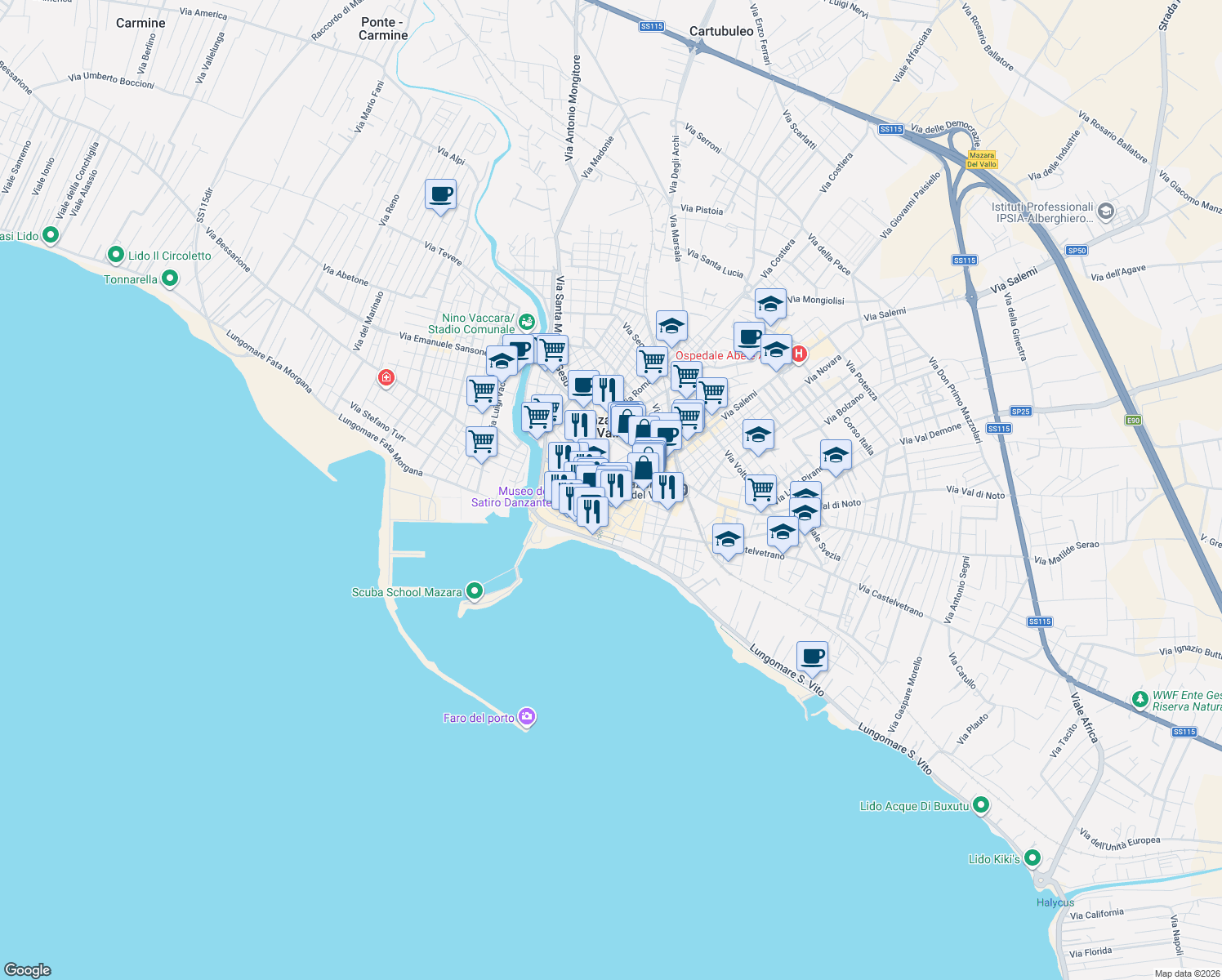Open the school marker near Via Marsala
The height and width of the screenshot is (980, 1222).
[x=671, y=327]
